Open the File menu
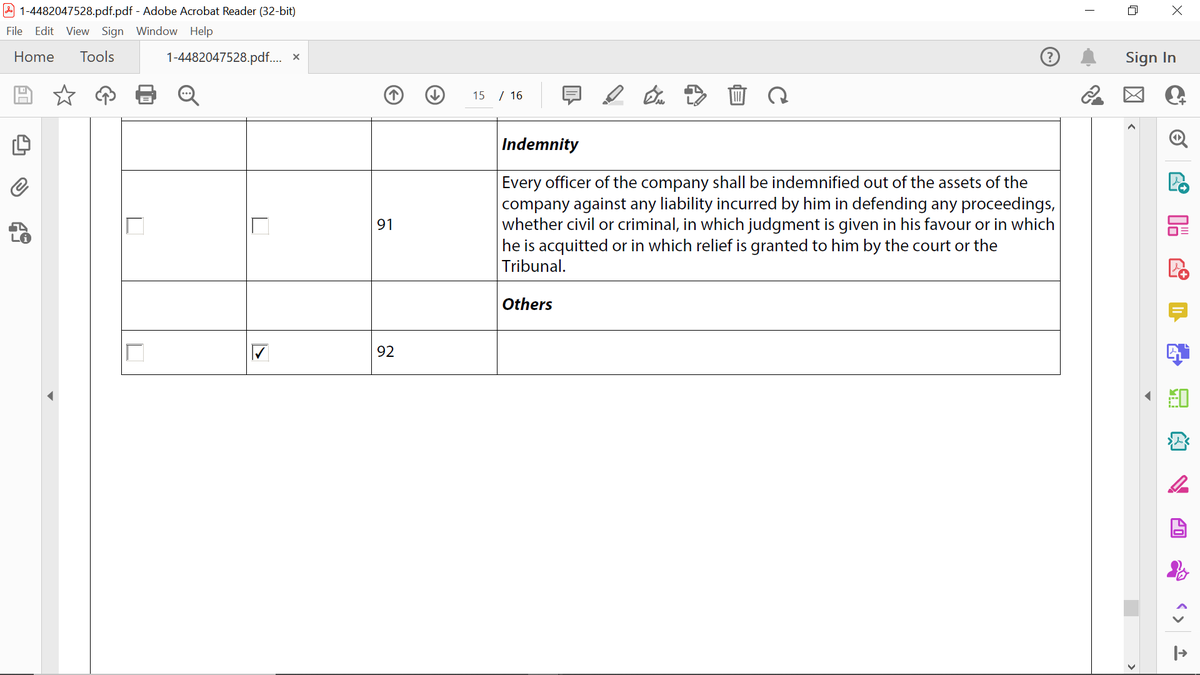 pyautogui.click(x=15, y=31)
